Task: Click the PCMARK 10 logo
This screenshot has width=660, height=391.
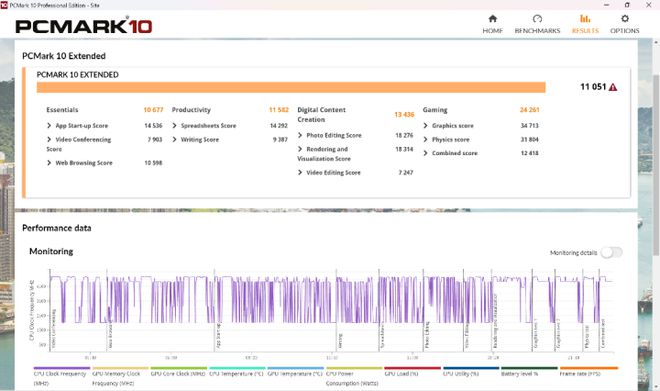Action: [84, 26]
